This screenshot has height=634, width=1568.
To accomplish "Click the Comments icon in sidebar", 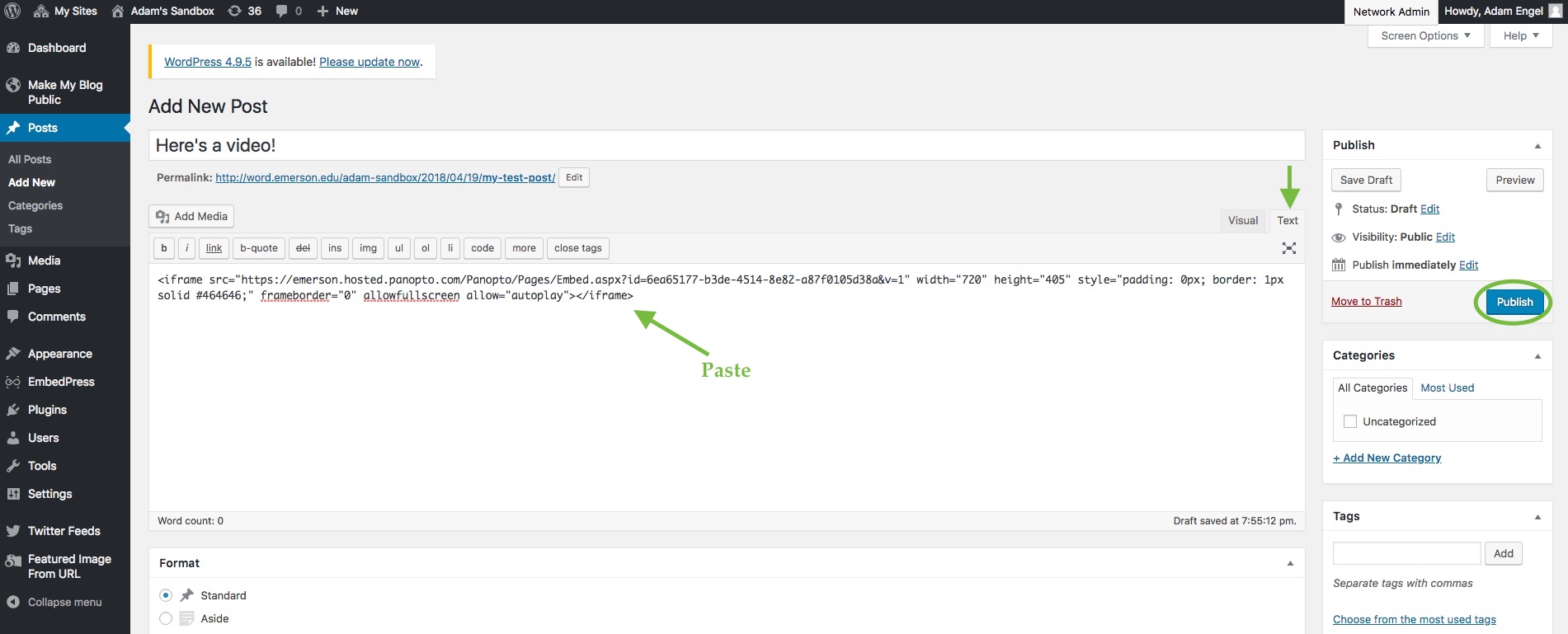I will coord(13,317).
